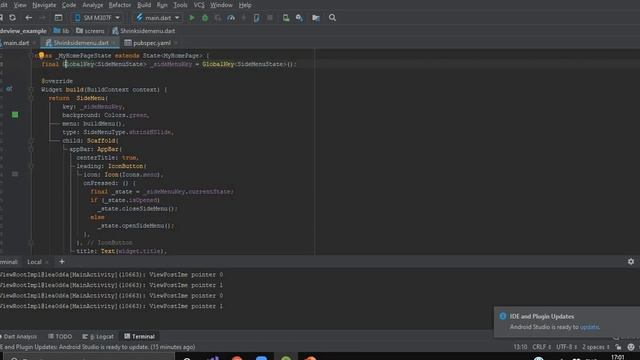Click the Colors.green value in the code
The height and width of the screenshot is (360, 640).
tap(126, 115)
